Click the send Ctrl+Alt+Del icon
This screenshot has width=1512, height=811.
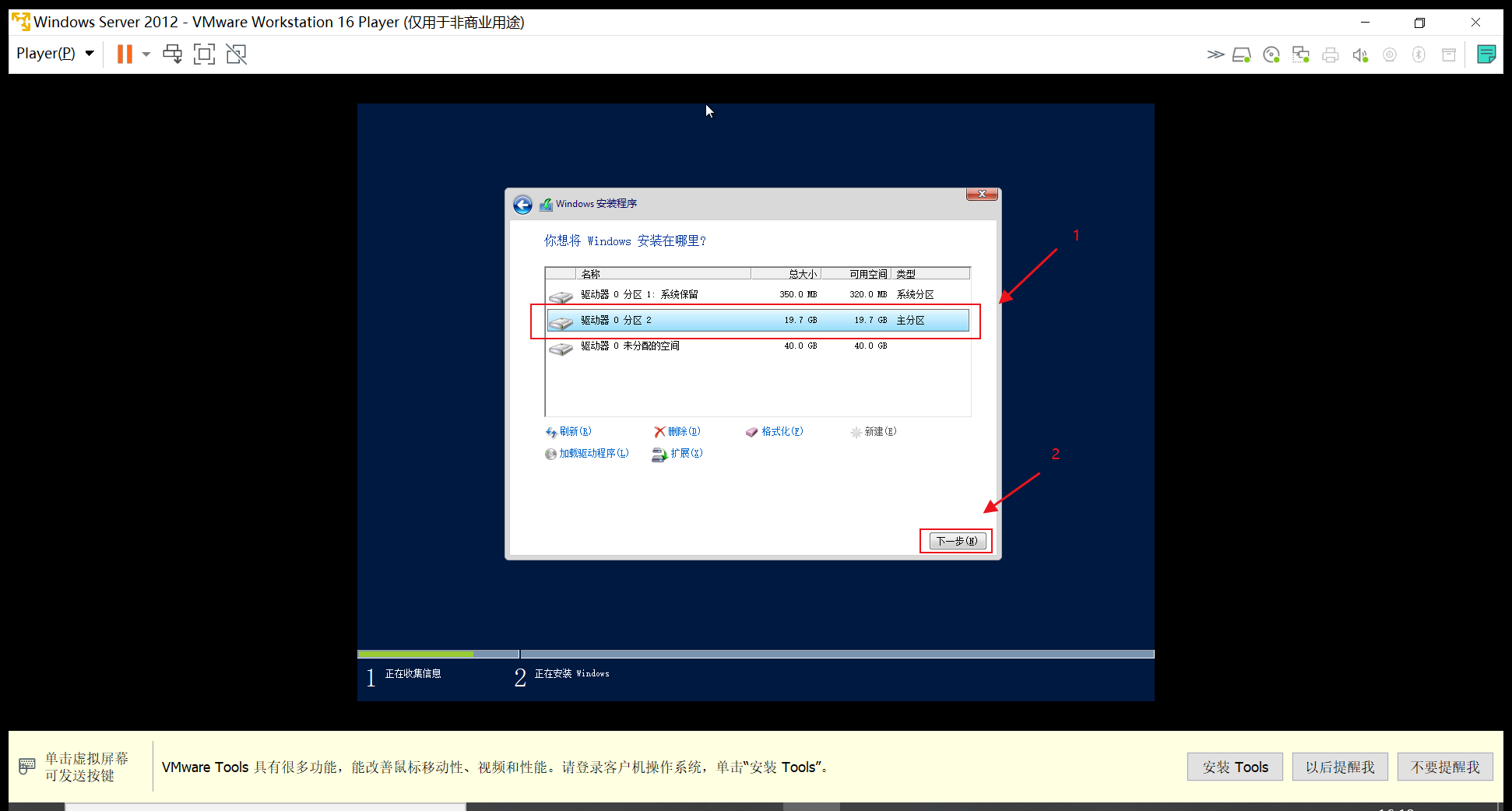pos(172,54)
